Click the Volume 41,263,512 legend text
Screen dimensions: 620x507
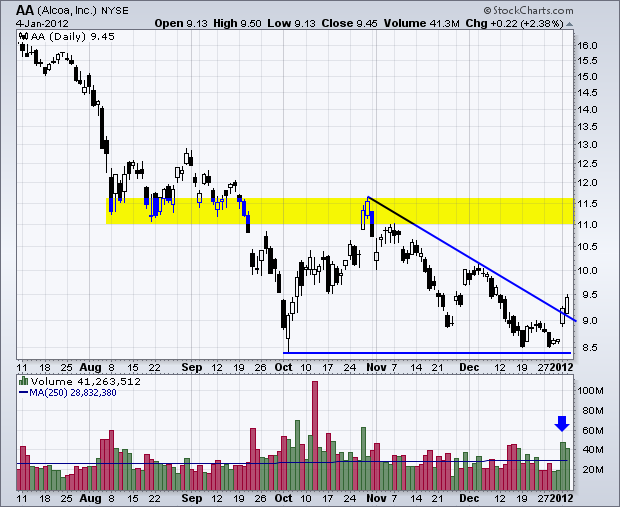(86, 382)
